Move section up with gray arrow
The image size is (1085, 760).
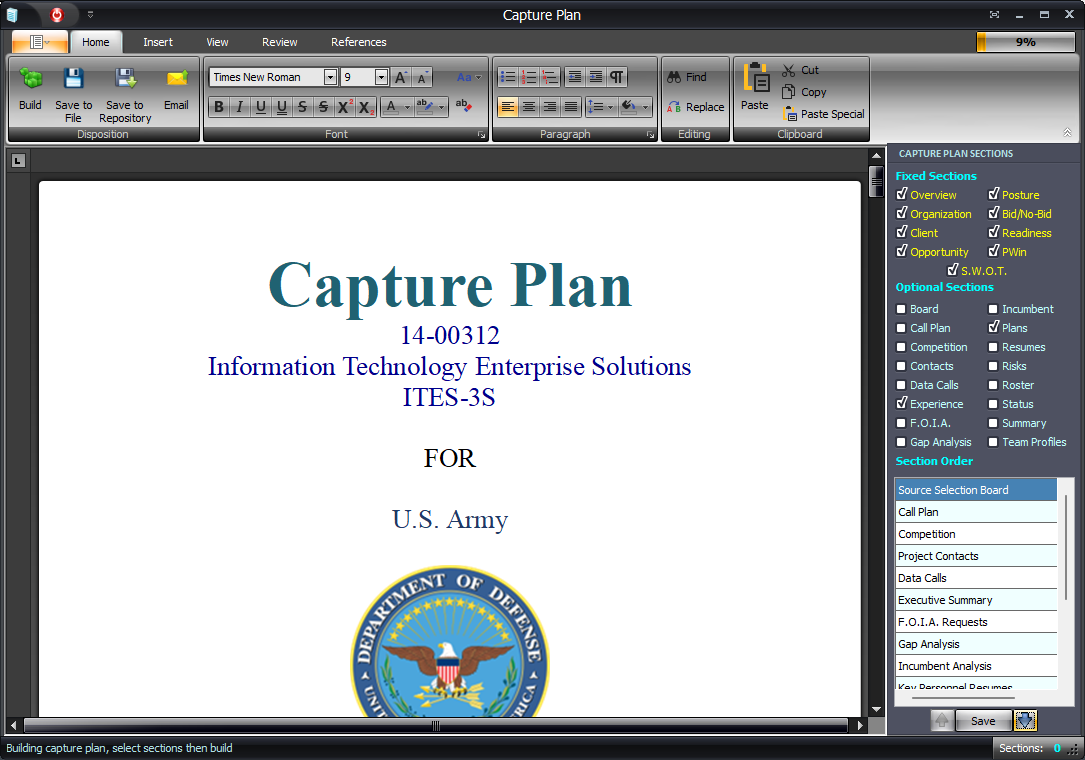pos(942,721)
